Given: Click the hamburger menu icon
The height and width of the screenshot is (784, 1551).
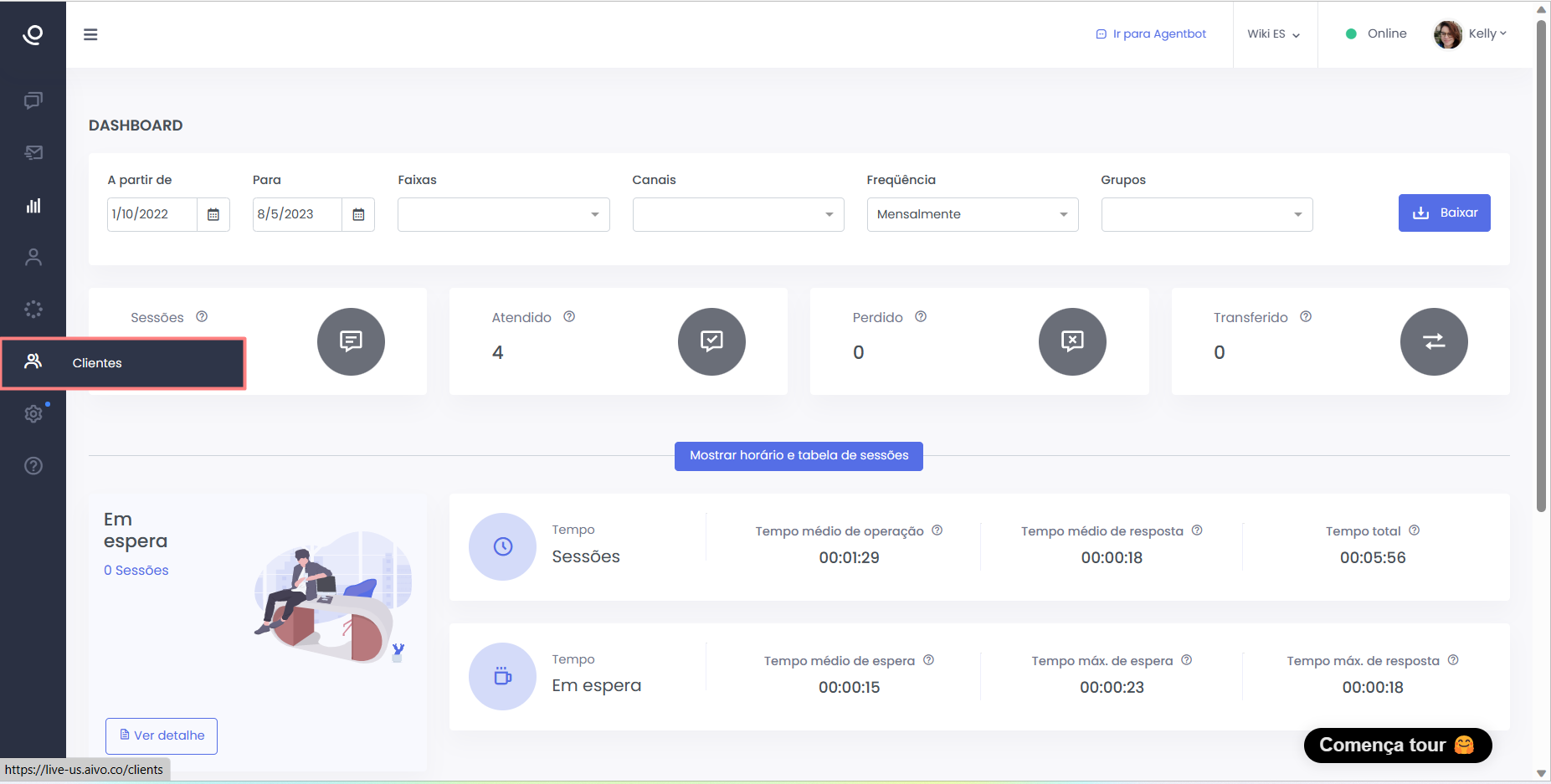Looking at the screenshot, I should (x=90, y=34).
